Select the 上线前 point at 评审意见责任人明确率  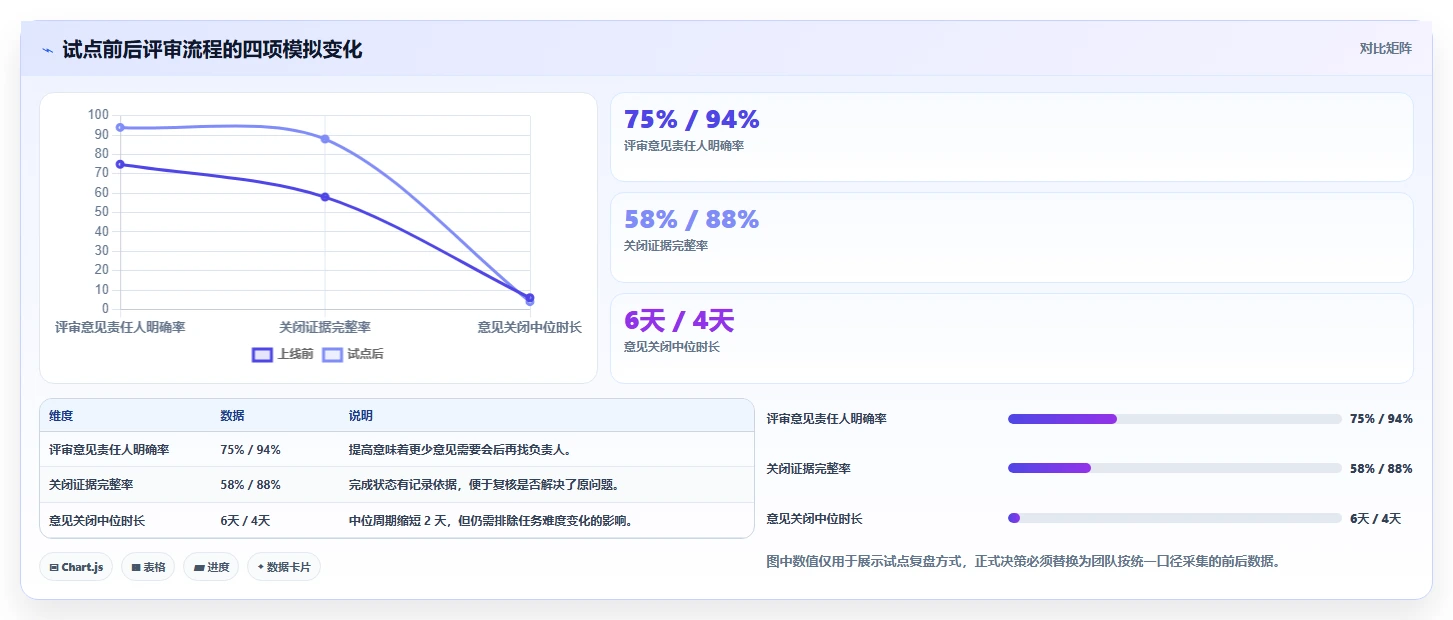[120, 164]
